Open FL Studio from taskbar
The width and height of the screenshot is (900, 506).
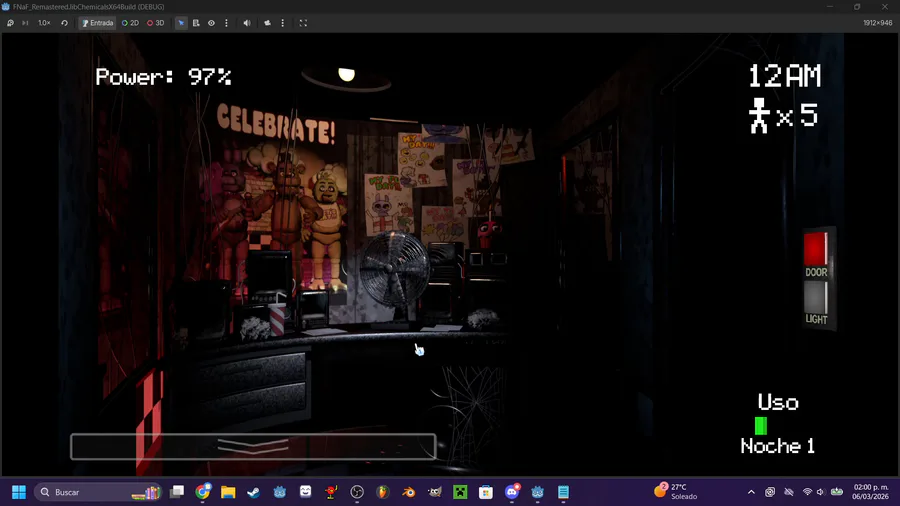[x=383, y=492]
